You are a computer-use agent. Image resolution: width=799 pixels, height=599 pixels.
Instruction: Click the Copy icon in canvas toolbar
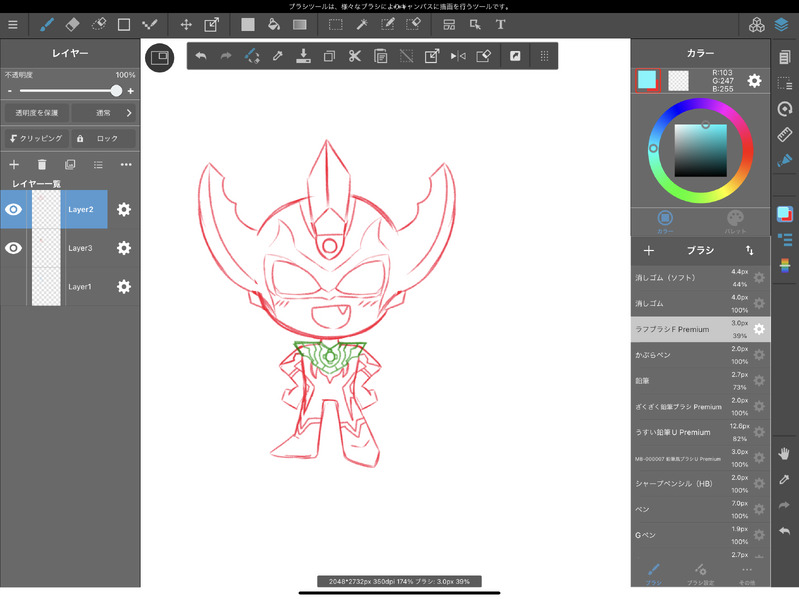[329, 56]
